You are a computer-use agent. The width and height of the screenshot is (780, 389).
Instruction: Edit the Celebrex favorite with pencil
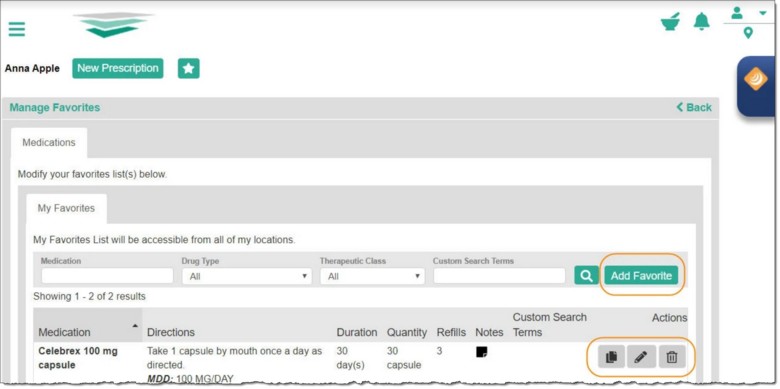pos(641,357)
